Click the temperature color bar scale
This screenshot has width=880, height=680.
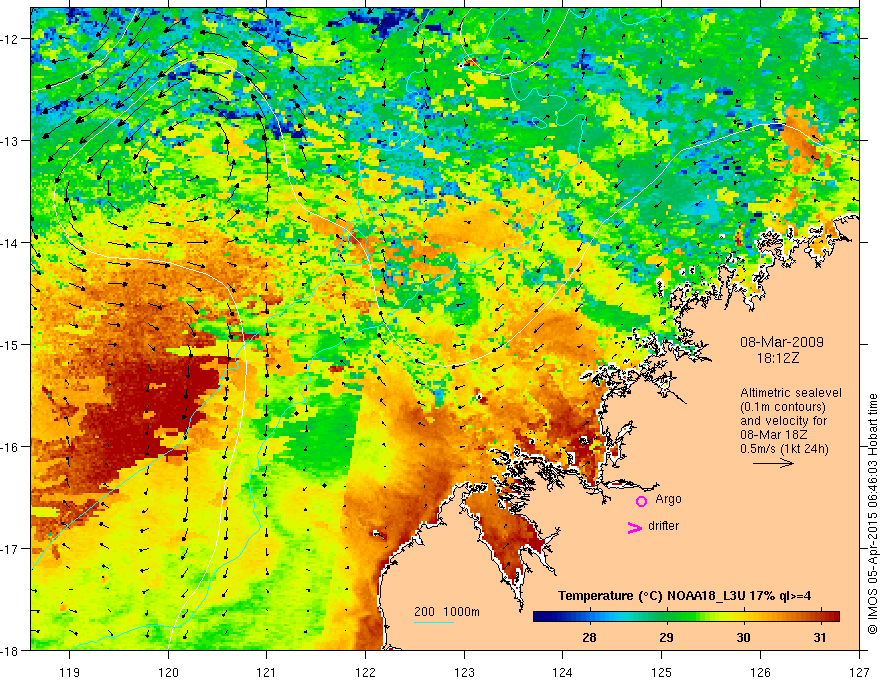click(x=686, y=617)
